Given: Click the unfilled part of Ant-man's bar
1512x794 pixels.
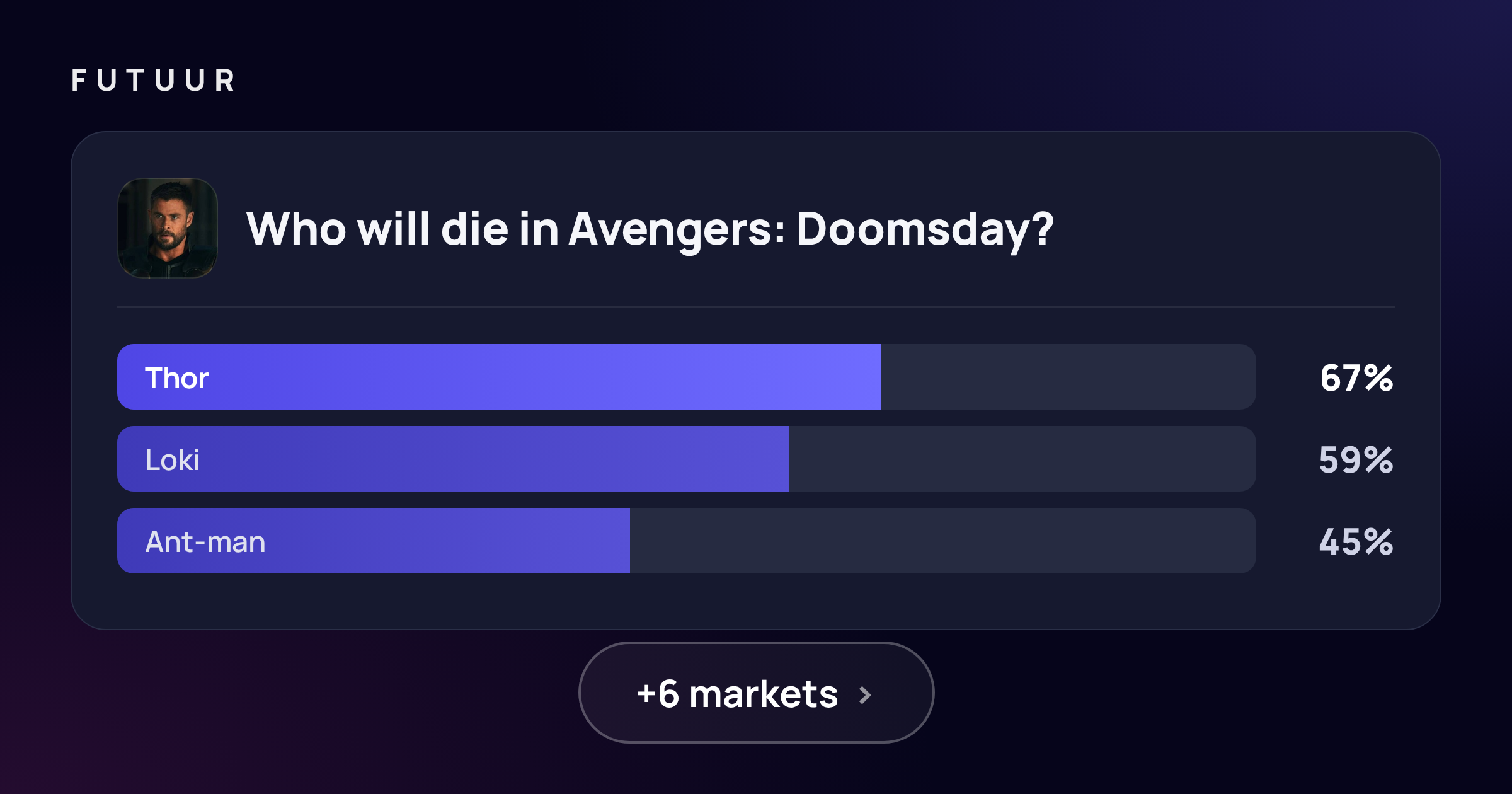Looking at the screenshot, I should pos(943,541).
